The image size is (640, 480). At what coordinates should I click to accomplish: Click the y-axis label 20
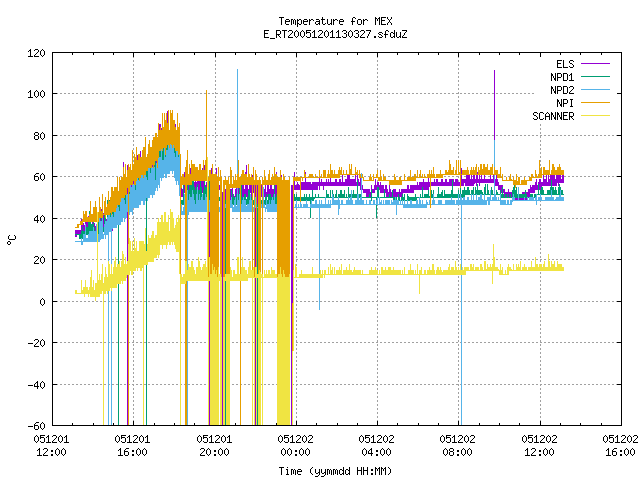39,260
